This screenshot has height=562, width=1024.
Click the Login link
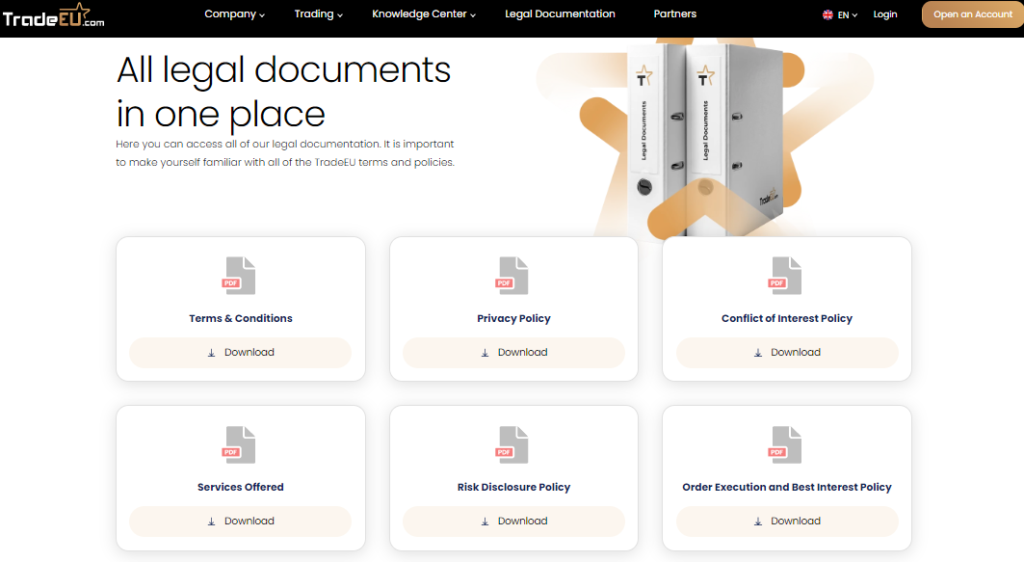point(885,14)
